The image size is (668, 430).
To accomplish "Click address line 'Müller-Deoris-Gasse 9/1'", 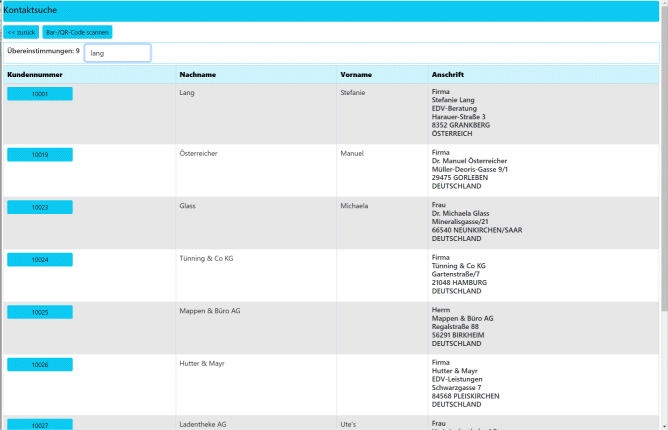I will [470, 169].
